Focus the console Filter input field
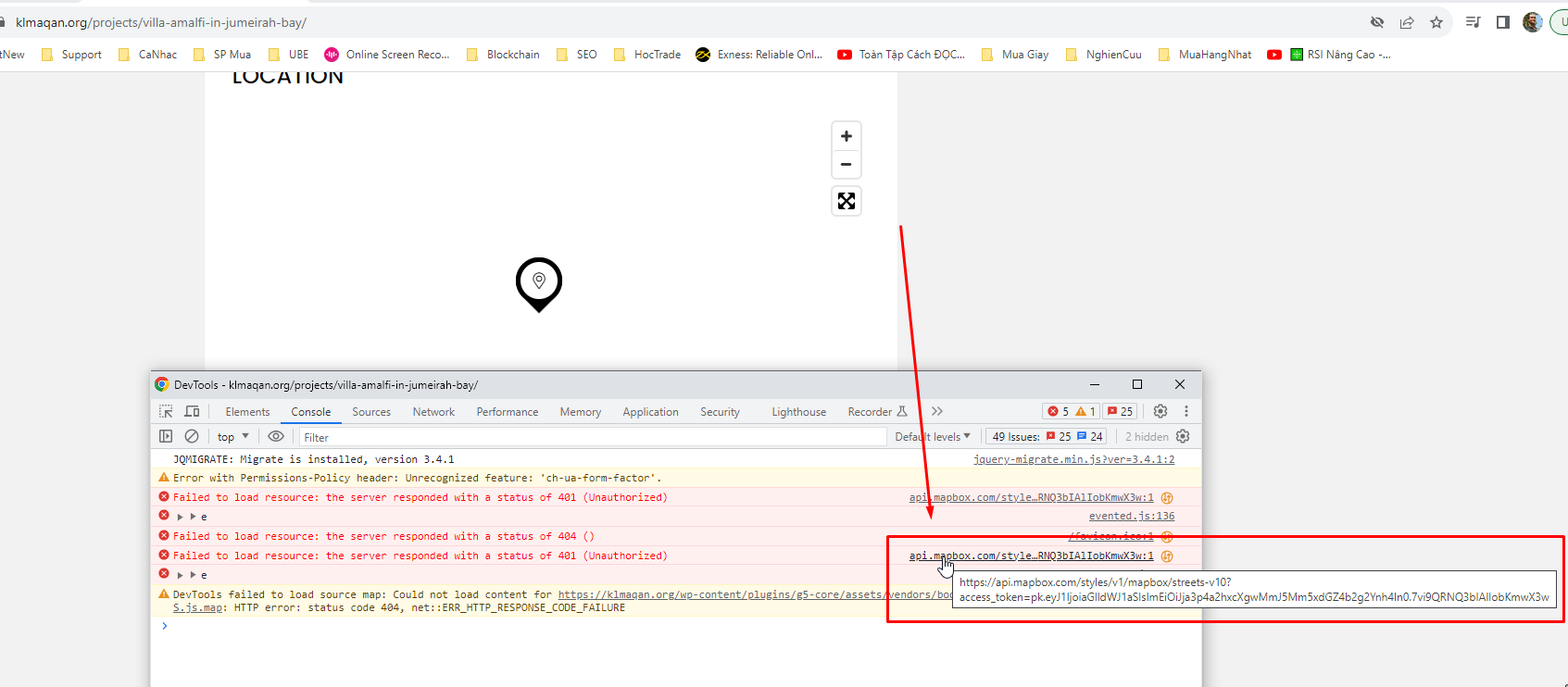The image size is (1568, 687). 593,437
